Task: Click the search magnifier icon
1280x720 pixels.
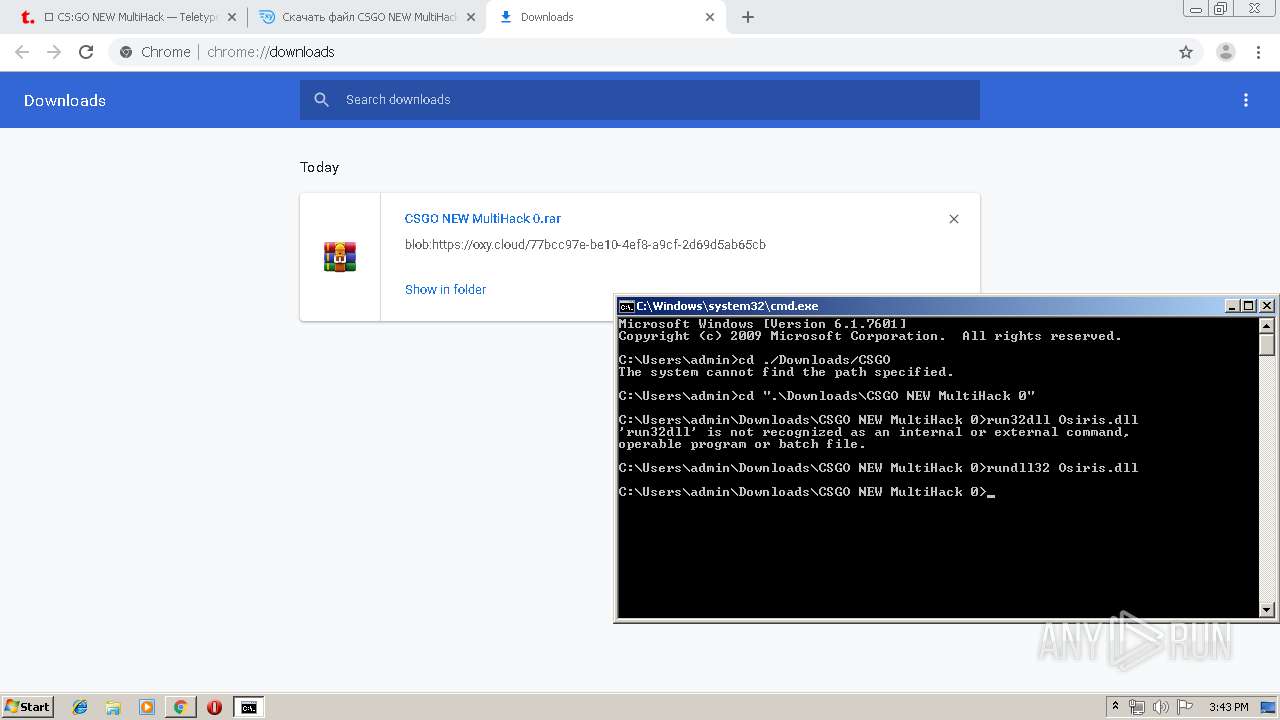Action: point(321,100)
